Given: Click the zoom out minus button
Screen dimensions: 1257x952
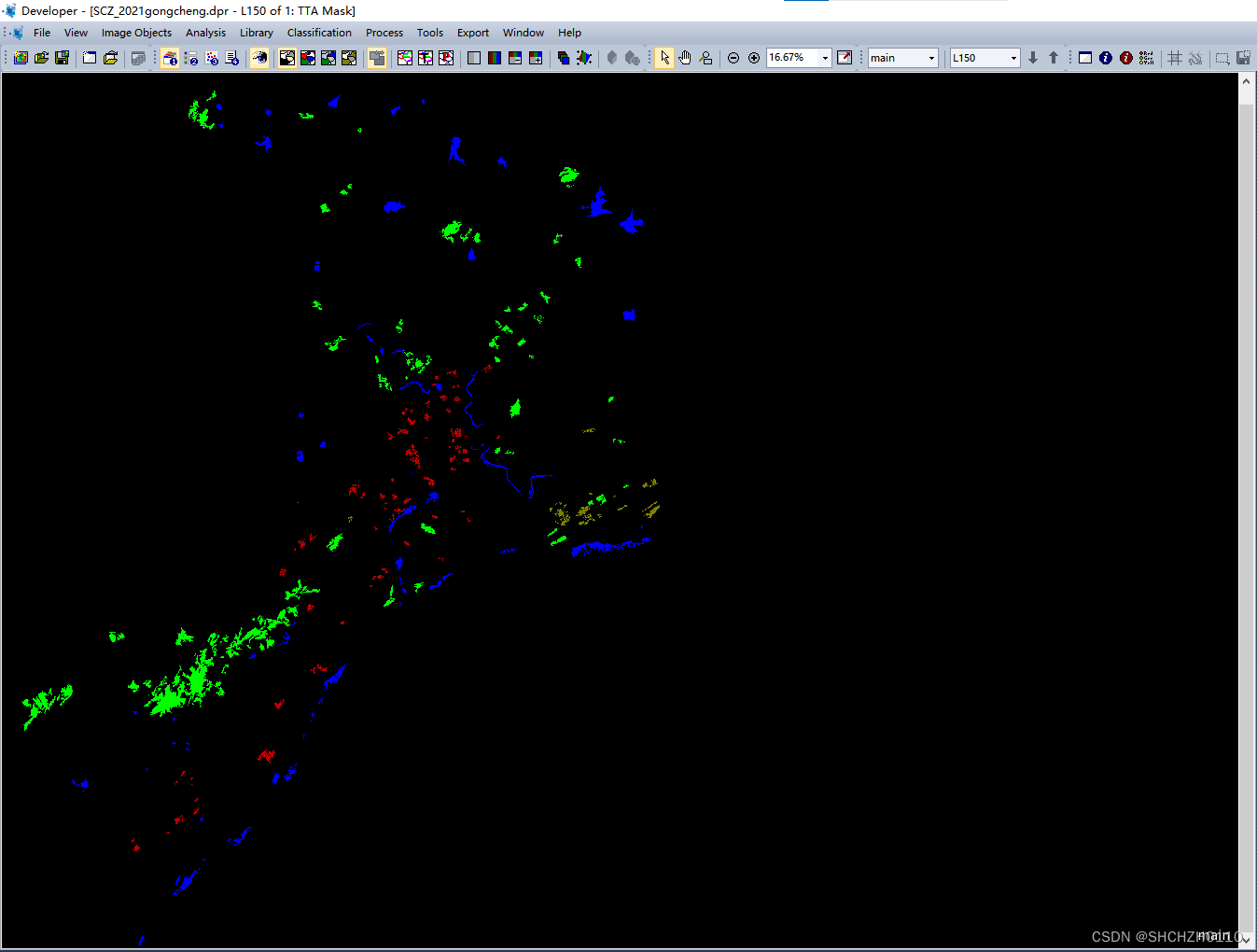Looking at the screenshot, I should click(733, 58).
